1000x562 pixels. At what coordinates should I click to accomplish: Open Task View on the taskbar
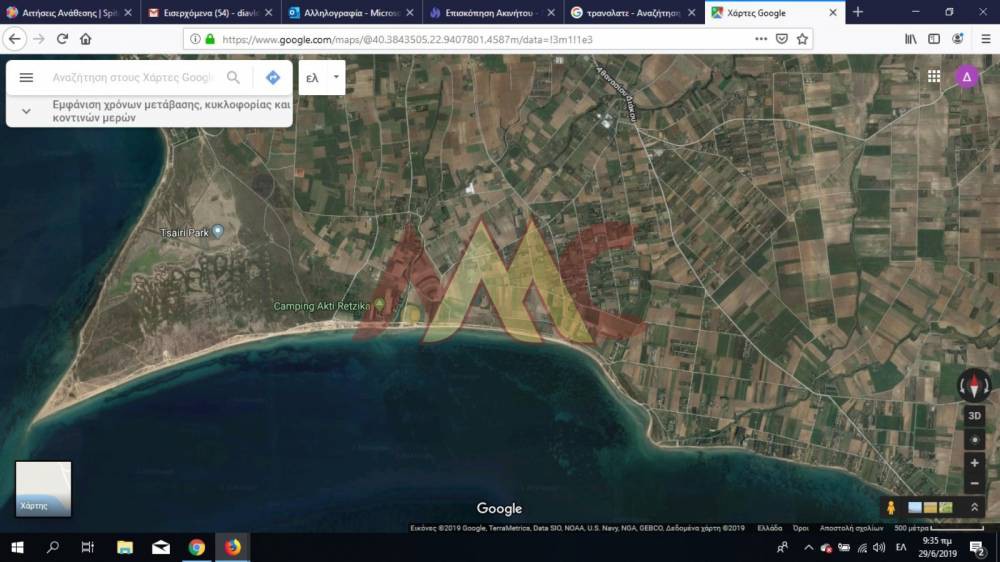click(87, 547)
